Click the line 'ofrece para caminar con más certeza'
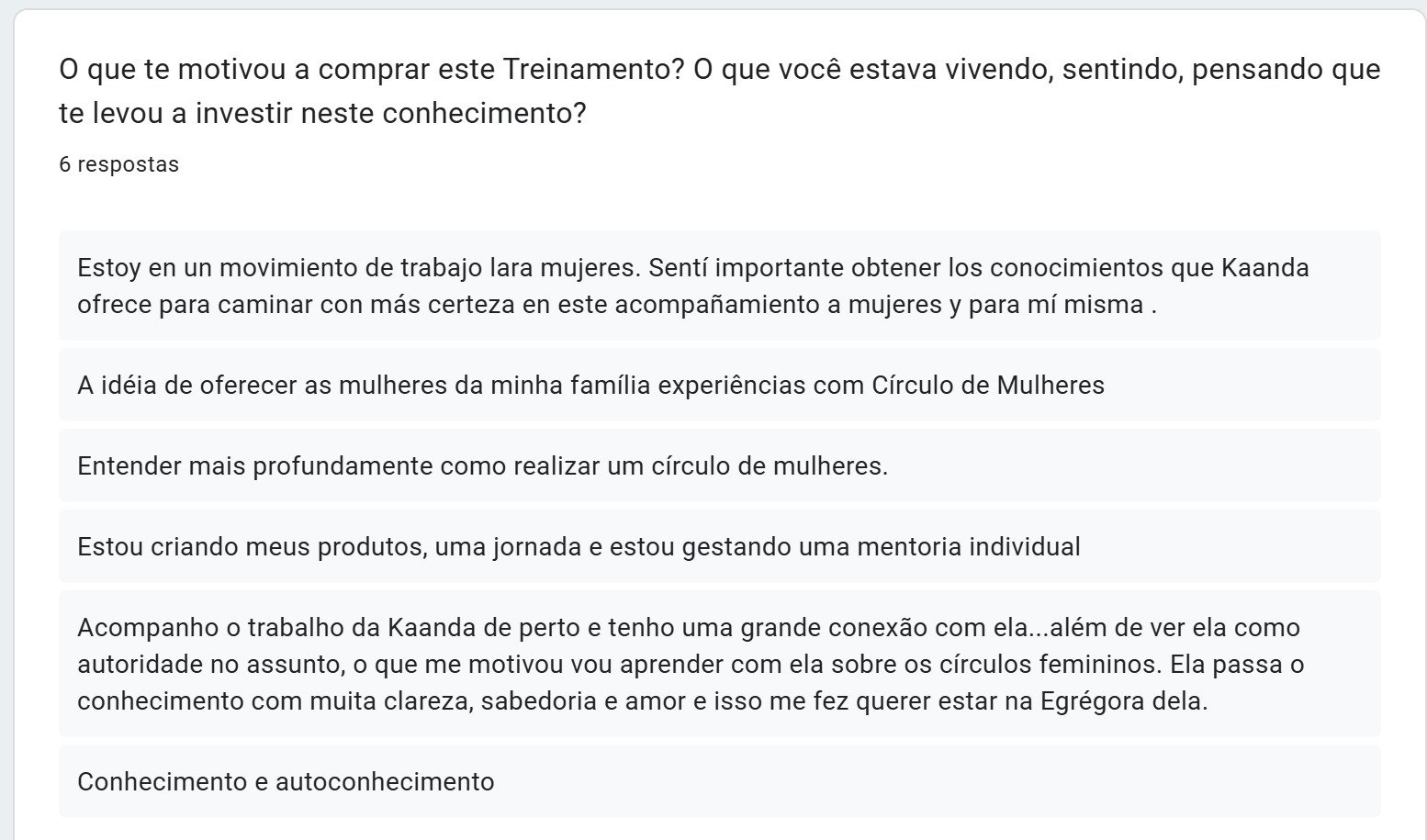This screenshot has height=840, width=1427. [x=615, y=305]
